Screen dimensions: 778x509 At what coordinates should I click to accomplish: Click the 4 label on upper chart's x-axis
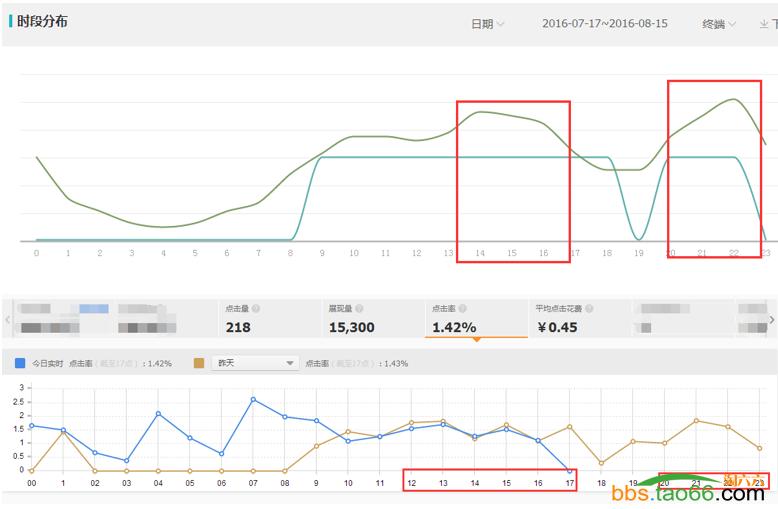coord(163,253)
